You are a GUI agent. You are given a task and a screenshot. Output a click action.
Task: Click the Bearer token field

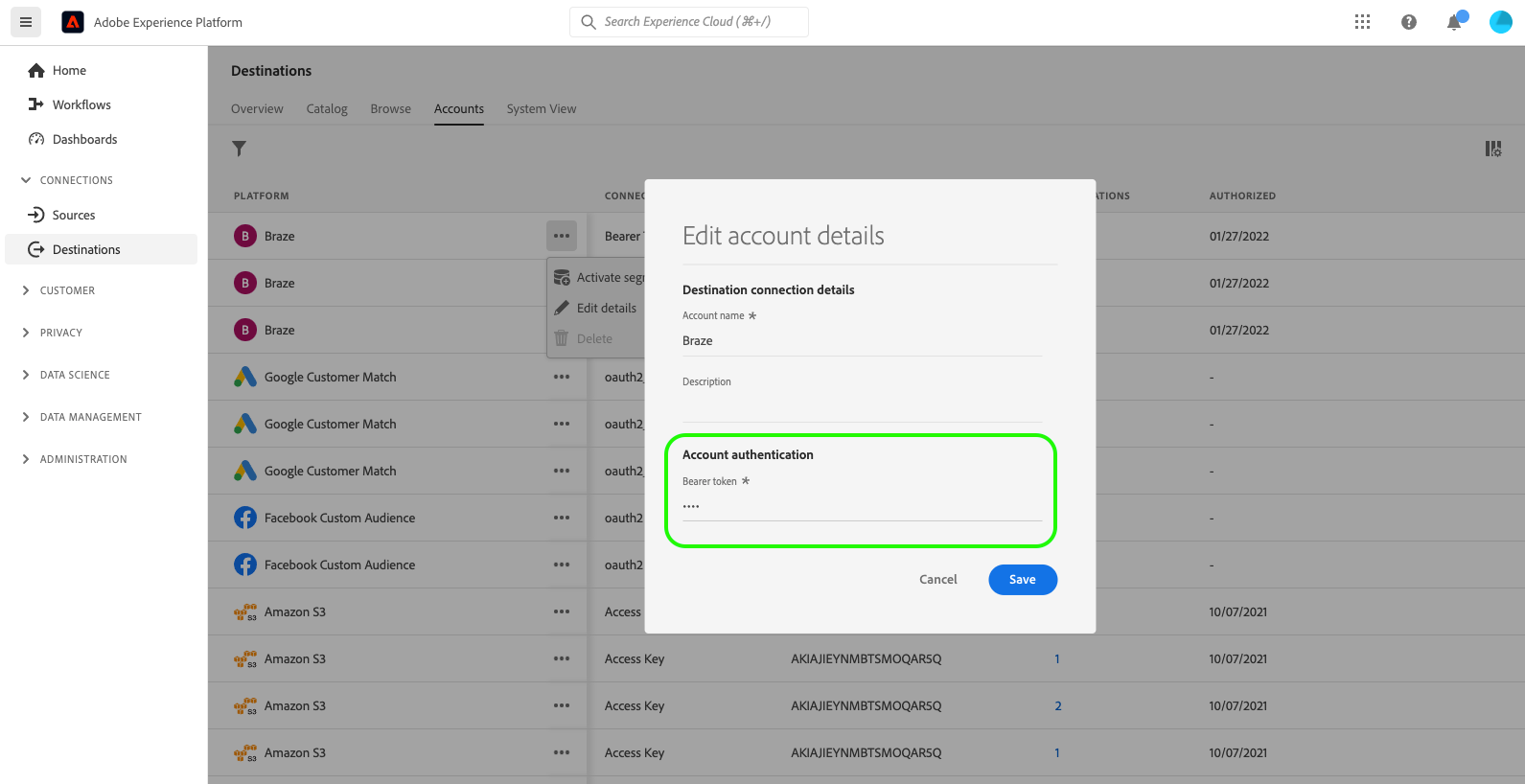tap(863, 506)
